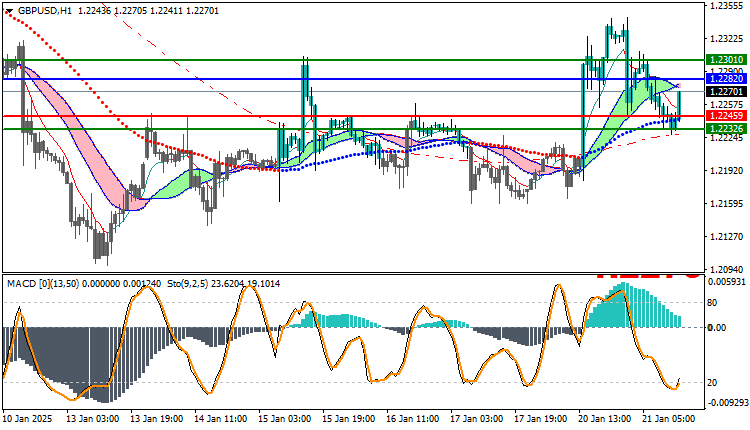Click the green 1.22326 price level tag

pos(726,129)
